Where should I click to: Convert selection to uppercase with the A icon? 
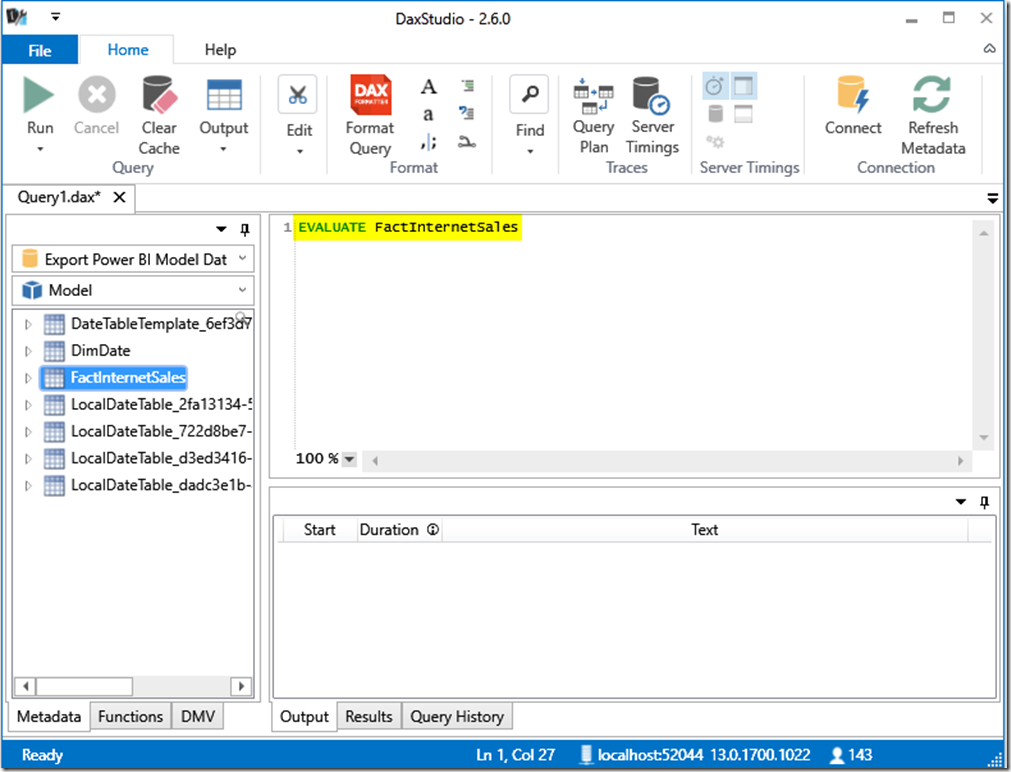(429, 86)
